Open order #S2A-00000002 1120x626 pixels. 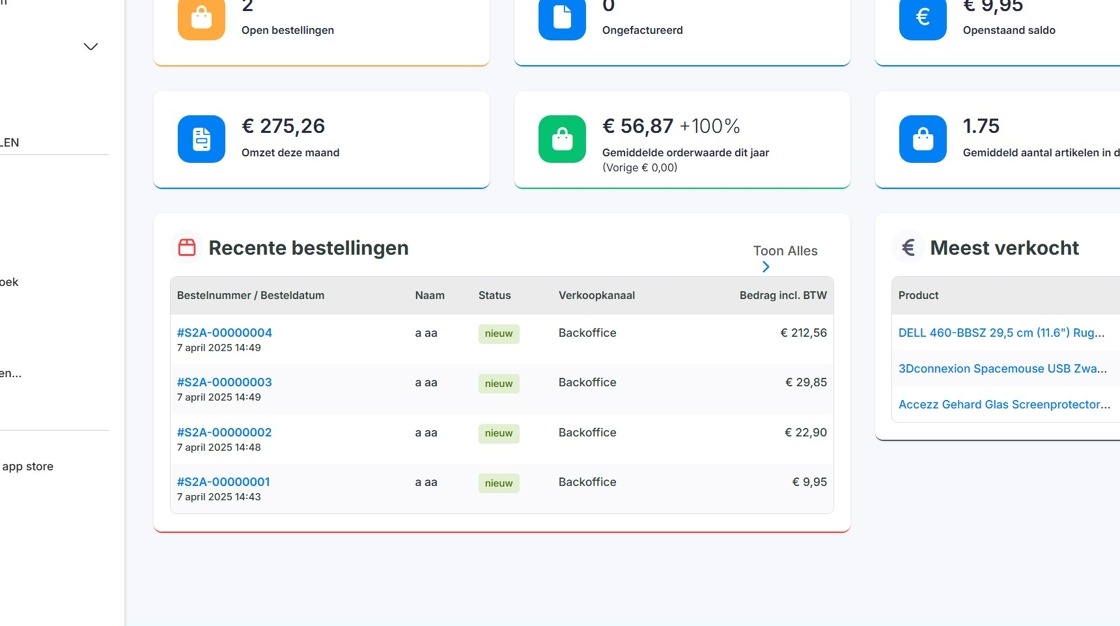pos(224,432)
